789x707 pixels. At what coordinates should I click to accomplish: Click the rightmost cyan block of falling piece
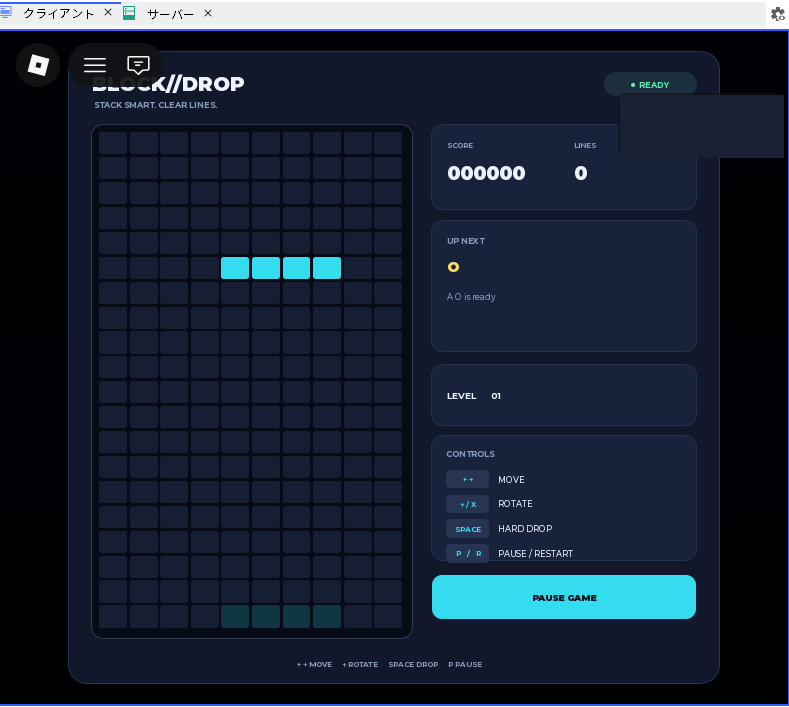tap(327, 268)
